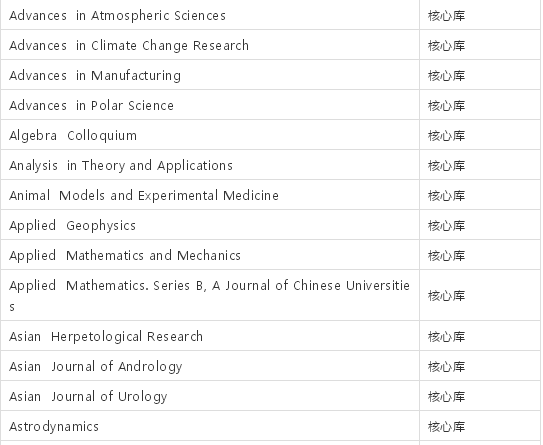This screenshot has height=445, width=543.
Task: Select the Advances in Atmospheric Sciences entry
Action: (117, 16)
